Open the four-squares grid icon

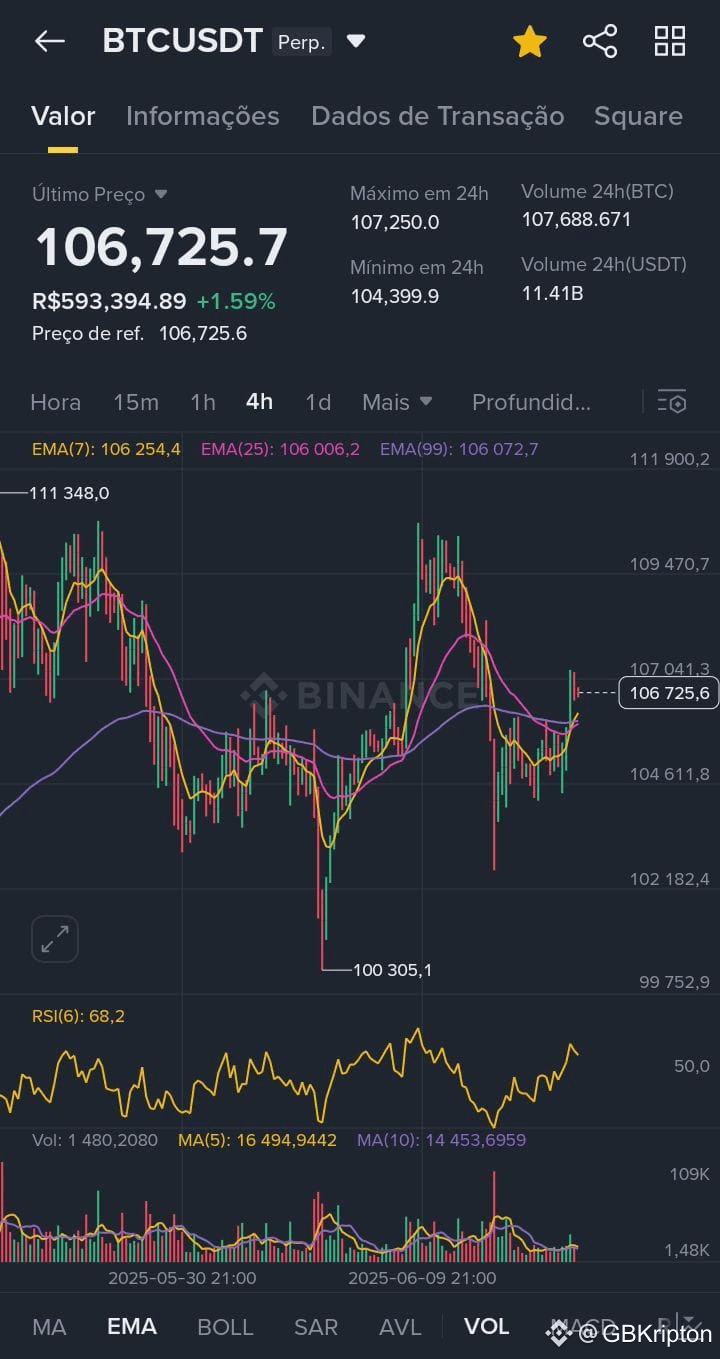(670, 41)
